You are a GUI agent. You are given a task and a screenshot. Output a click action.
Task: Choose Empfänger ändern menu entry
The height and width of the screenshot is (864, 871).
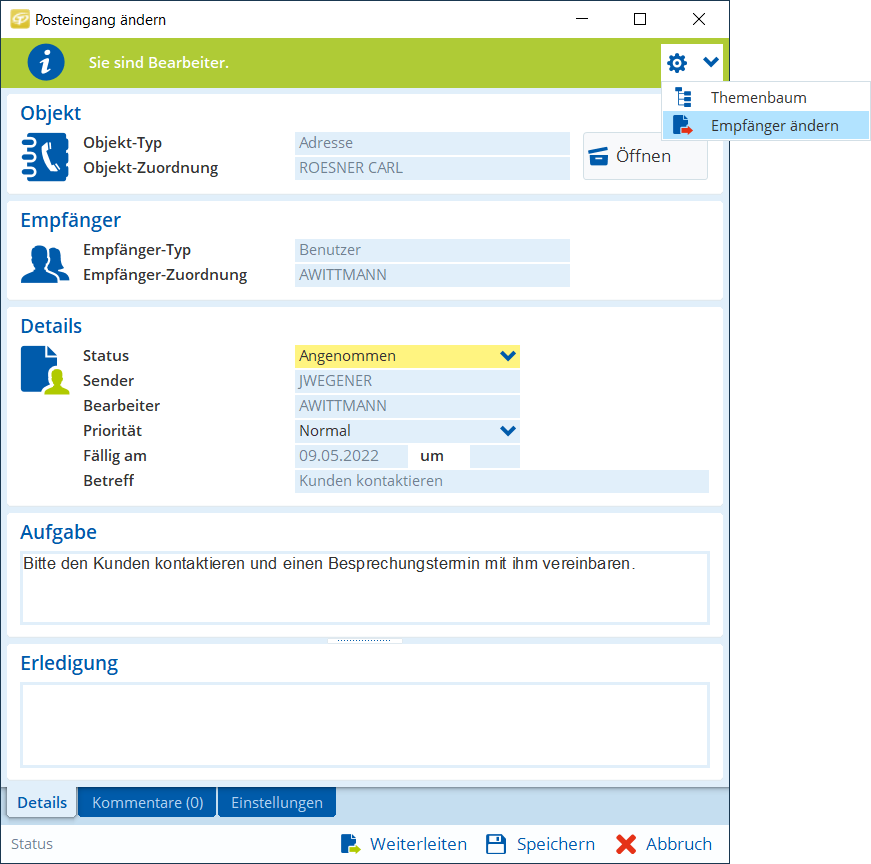click(766, 126)
